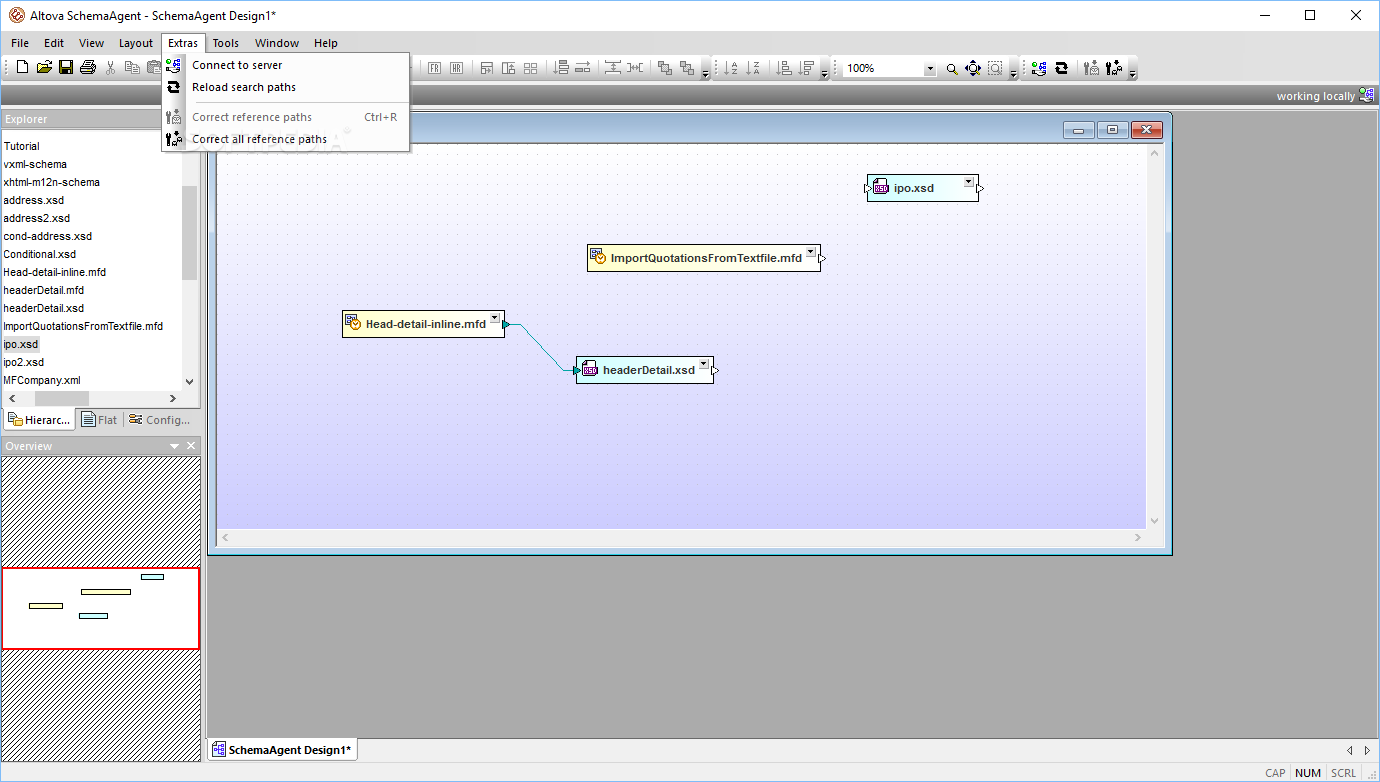This screenshot has height=782, width=1380.
Task: Click the headerDetail.xsd node's schema icon
Action: click(x=590, y=370)
